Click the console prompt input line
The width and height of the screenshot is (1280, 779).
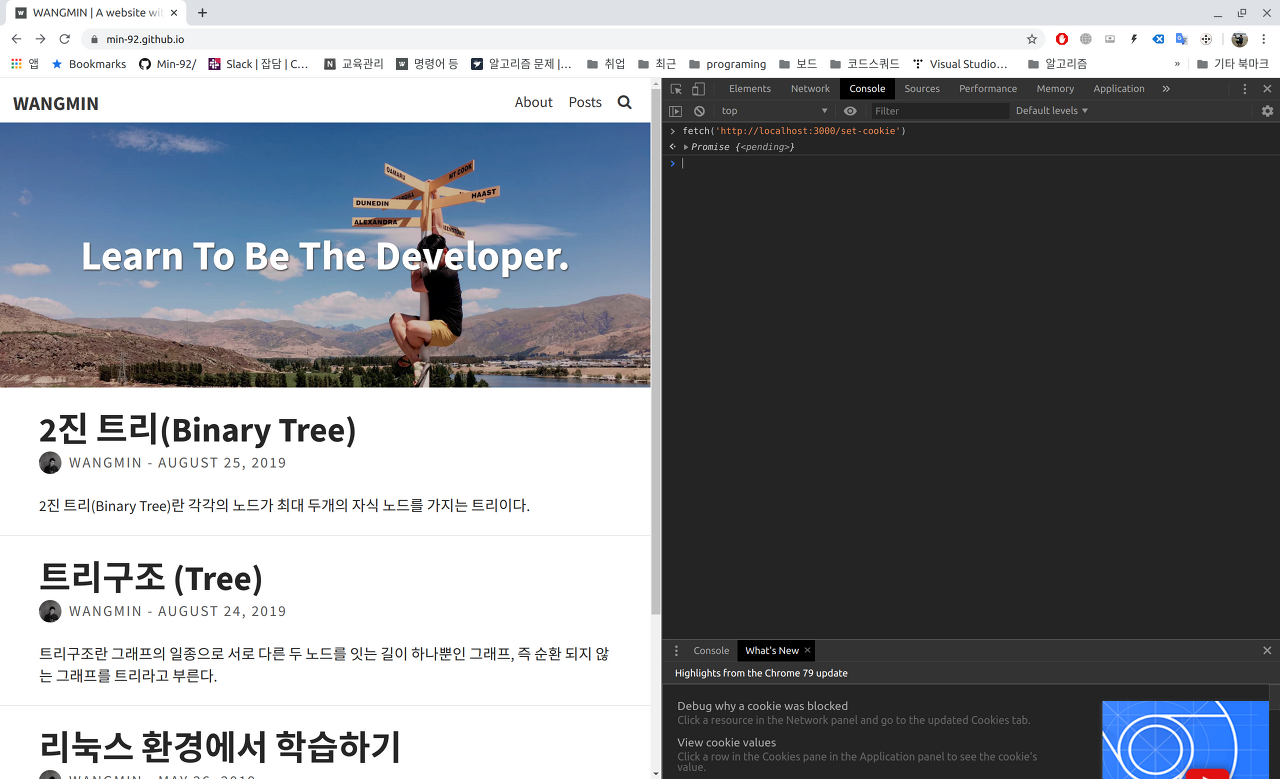coord(975,163)
